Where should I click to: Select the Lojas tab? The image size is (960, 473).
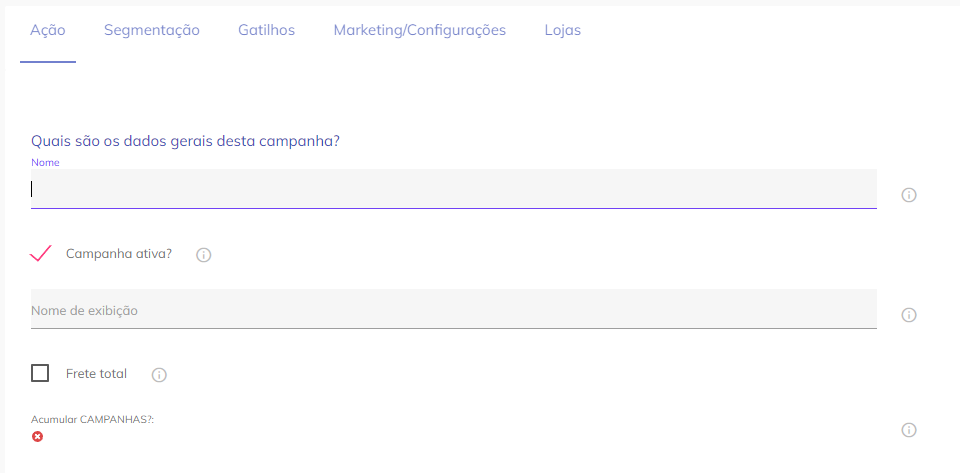click(562, 30)
